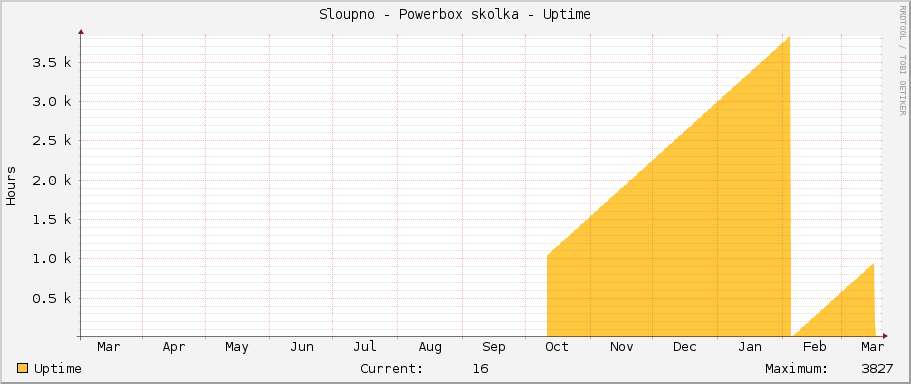
Task: Click the 'Sep' x-axis month label
Action: click(x=494, y=347)
